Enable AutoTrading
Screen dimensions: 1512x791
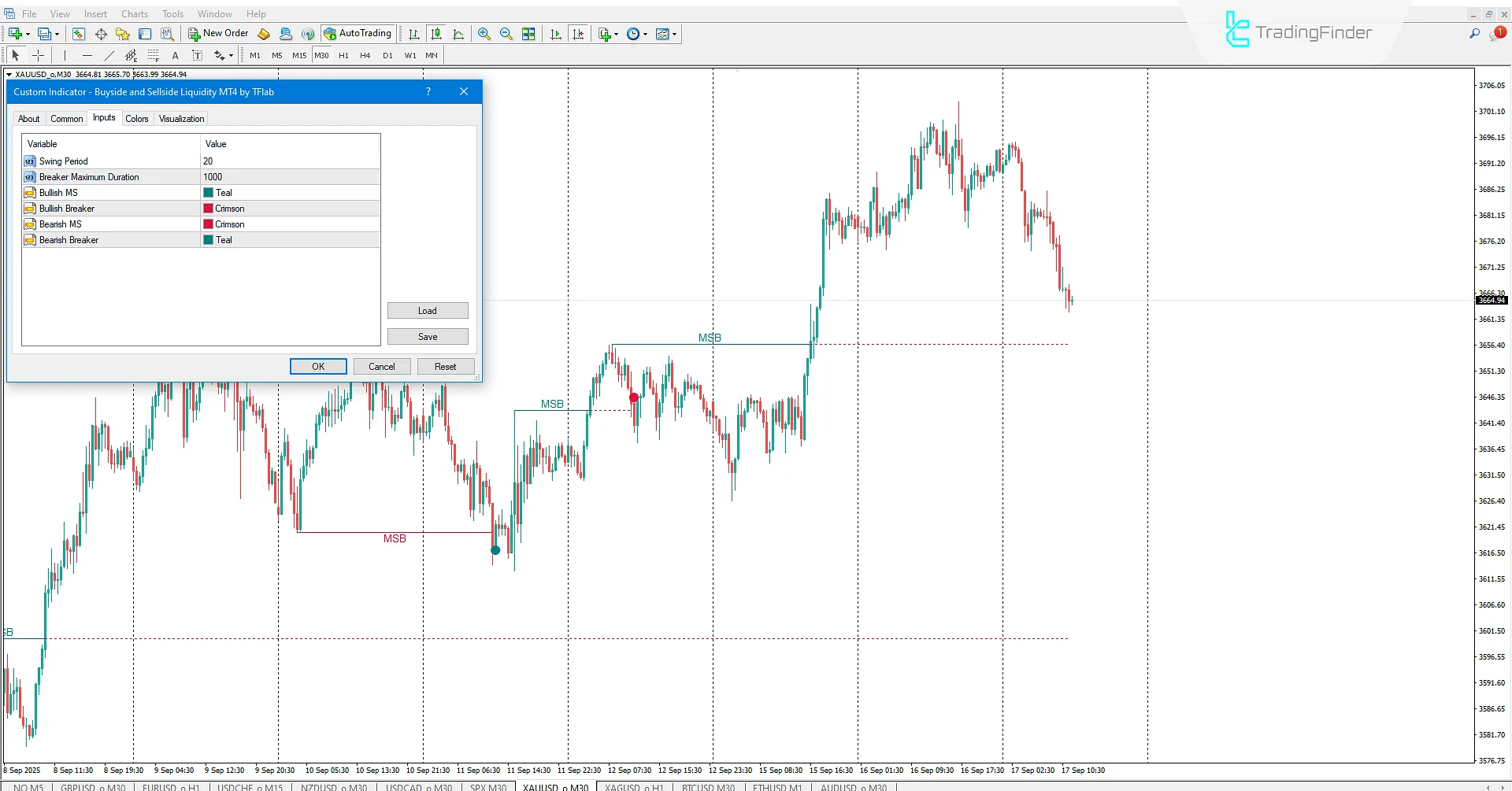click(x=358, y=34)
